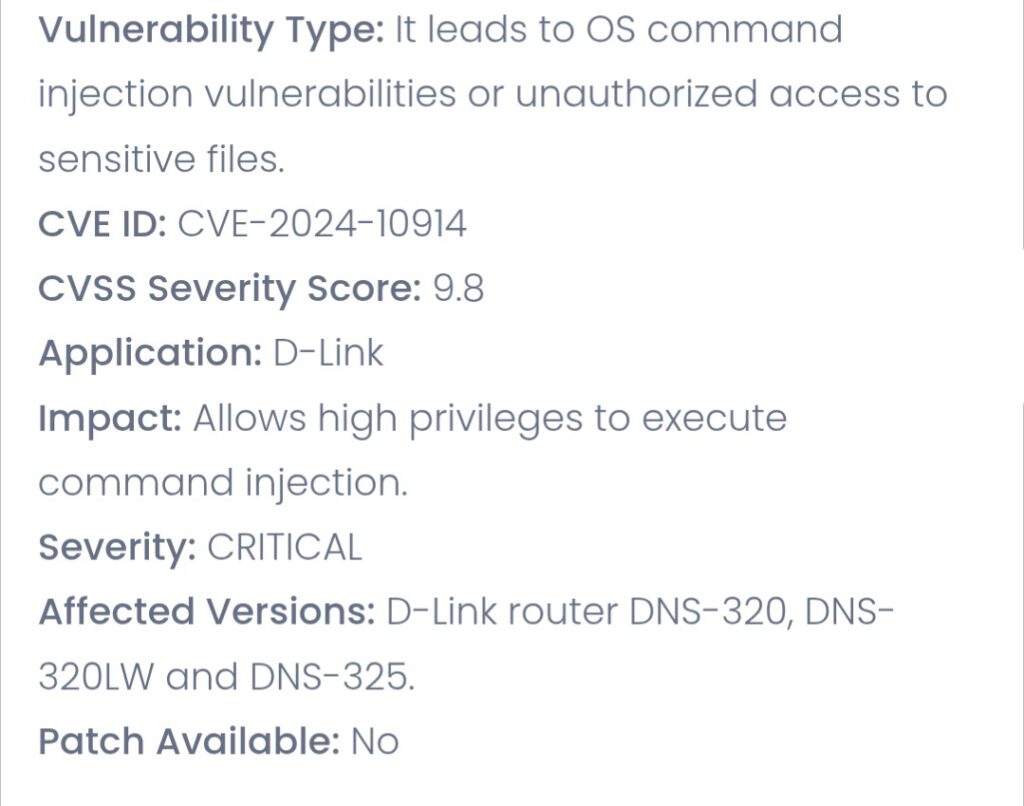Click the 'Impact:' bold label
Screen dimensions: 1024x806
(x=110, y=418)
